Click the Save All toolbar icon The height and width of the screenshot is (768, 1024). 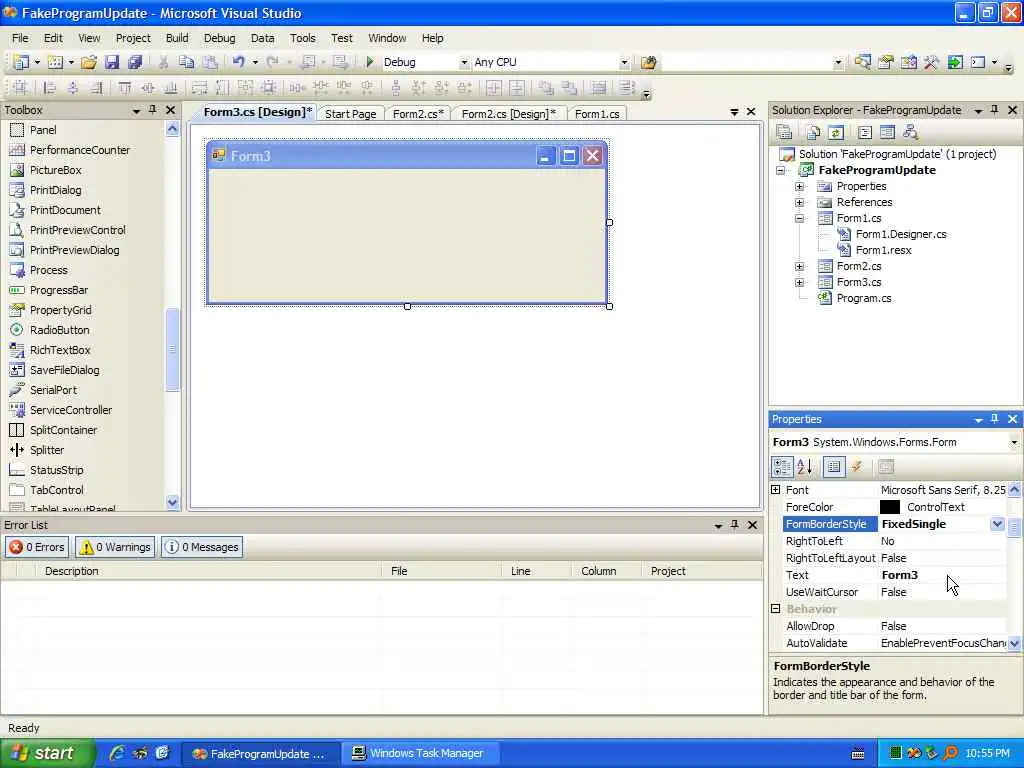pos(135,62)
